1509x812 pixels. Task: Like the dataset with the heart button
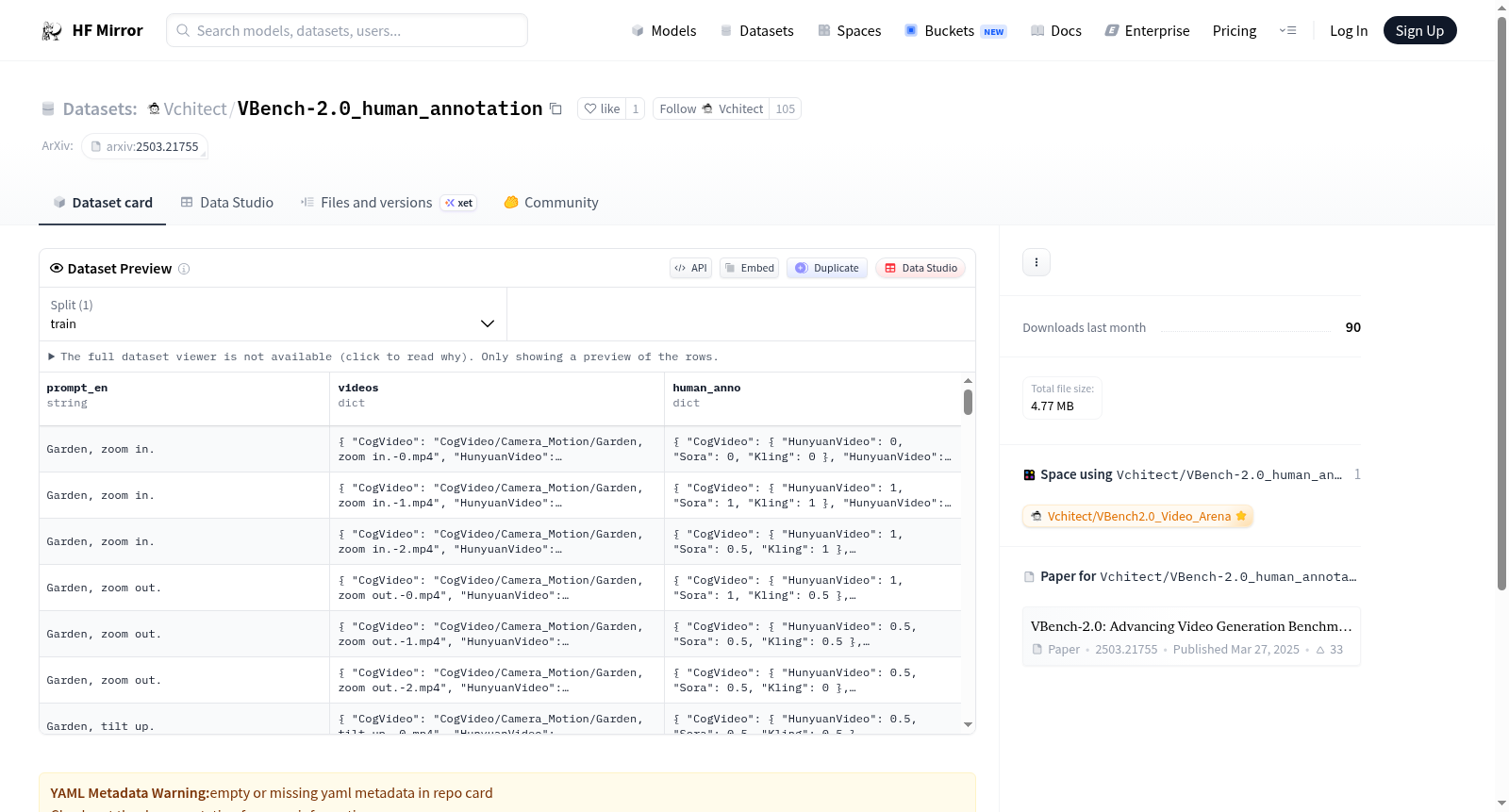[602, 109]
